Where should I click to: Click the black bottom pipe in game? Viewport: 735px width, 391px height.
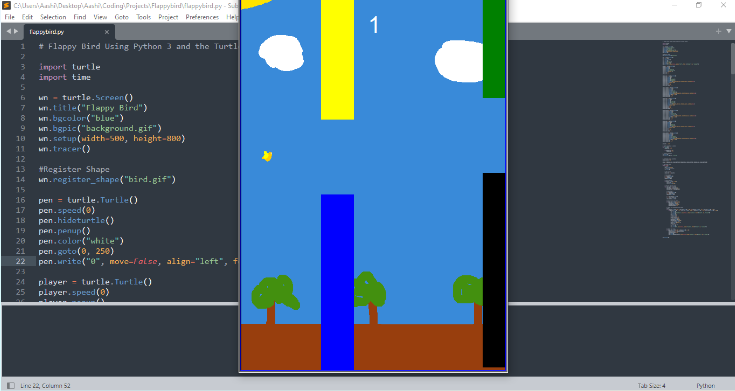coord(494,270)
